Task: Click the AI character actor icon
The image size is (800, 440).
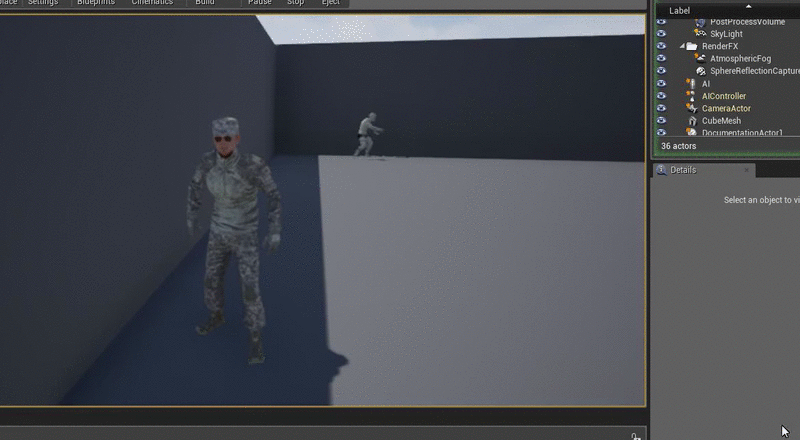Action: 691,83
